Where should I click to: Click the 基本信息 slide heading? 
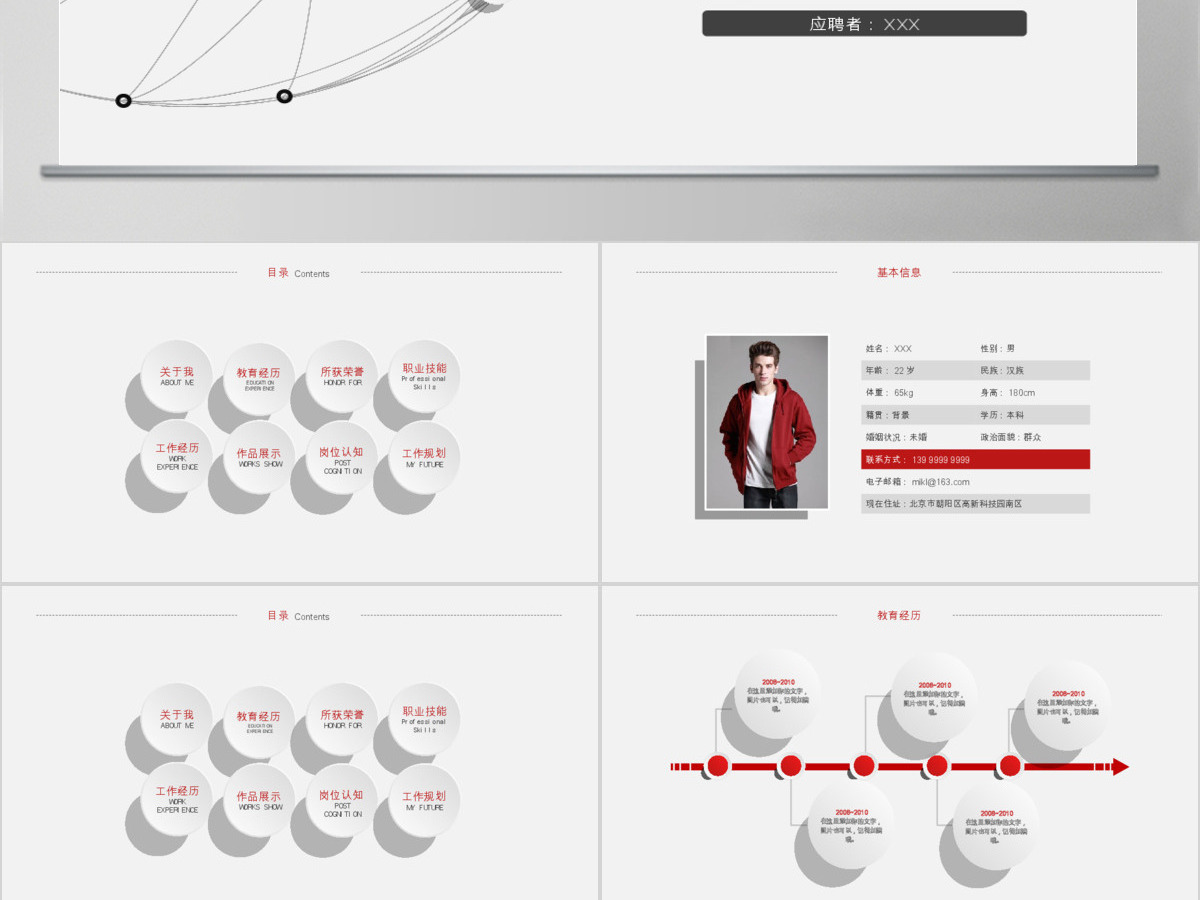point(899,272)
